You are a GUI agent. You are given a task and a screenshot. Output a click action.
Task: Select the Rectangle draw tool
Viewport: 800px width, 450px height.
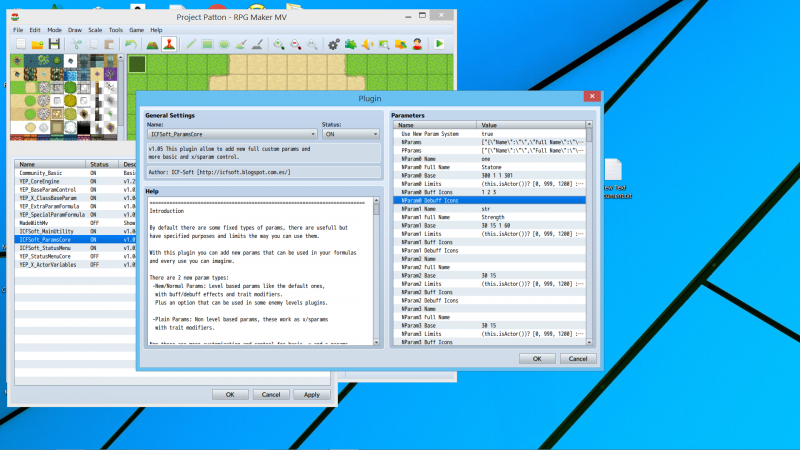[x=207, y=44]
